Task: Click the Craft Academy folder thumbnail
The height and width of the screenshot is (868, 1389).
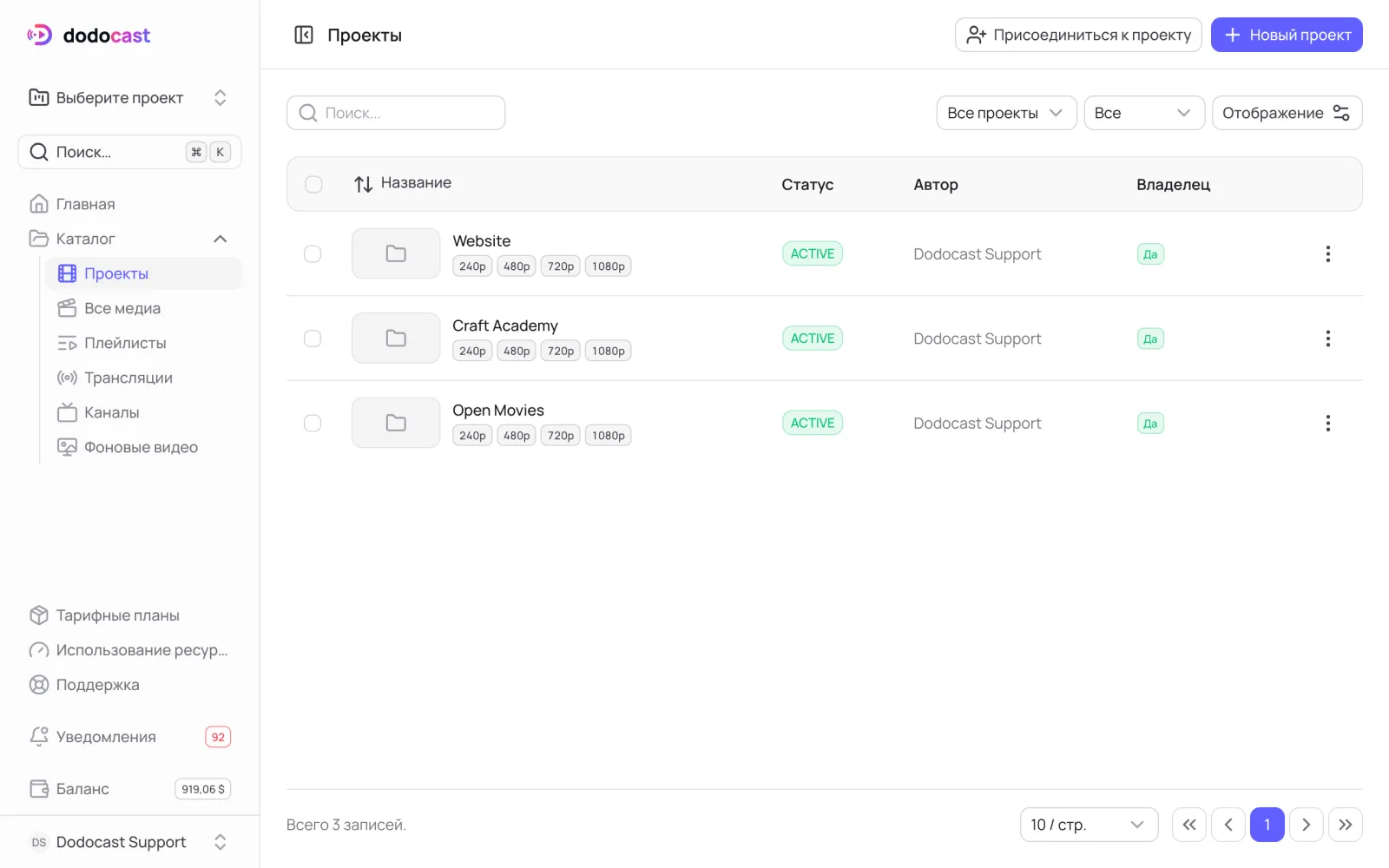Action: coord(396,339)
